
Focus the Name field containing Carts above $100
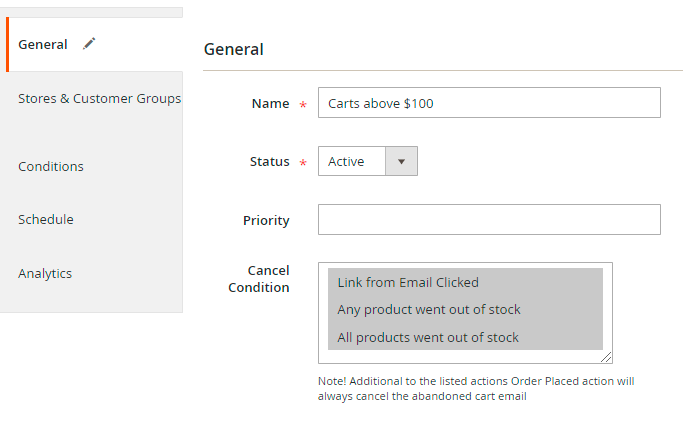(x=489, y=103)
